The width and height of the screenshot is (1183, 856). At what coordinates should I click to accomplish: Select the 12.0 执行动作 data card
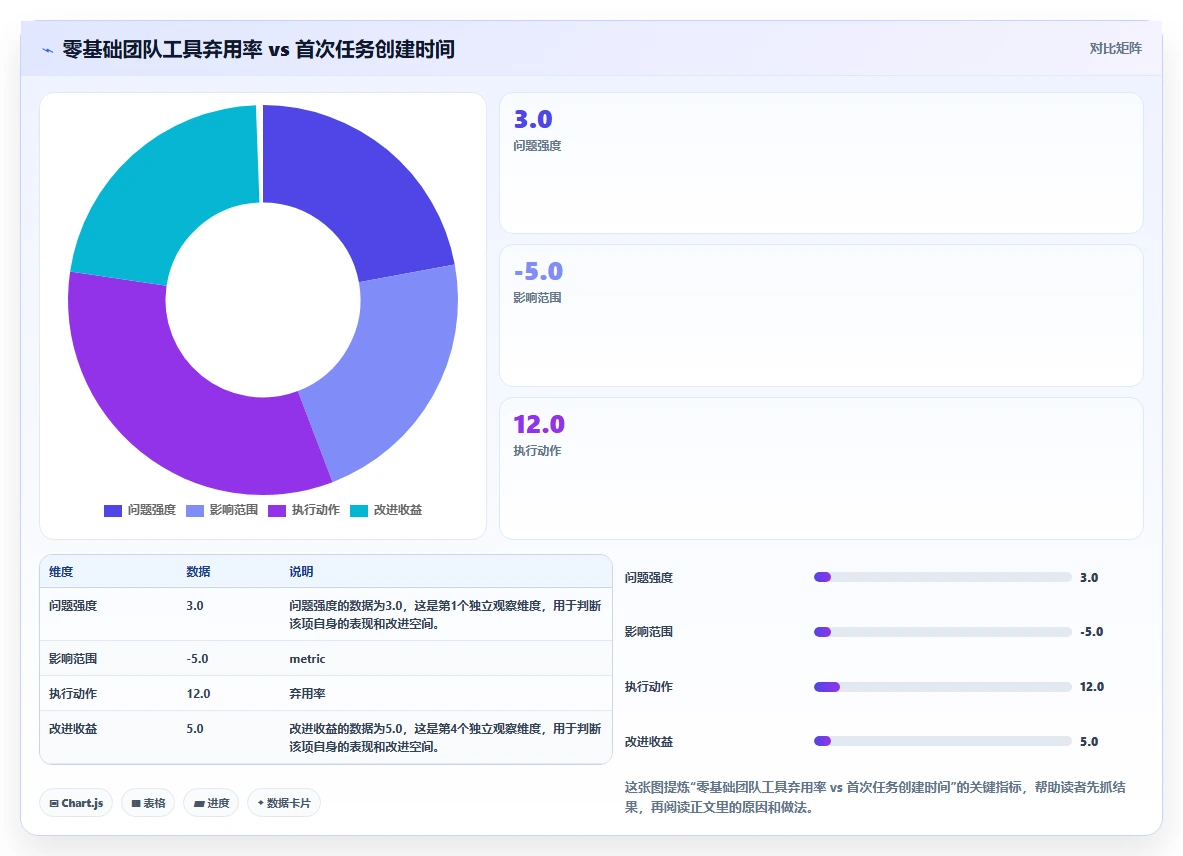(x=821, y=468)
